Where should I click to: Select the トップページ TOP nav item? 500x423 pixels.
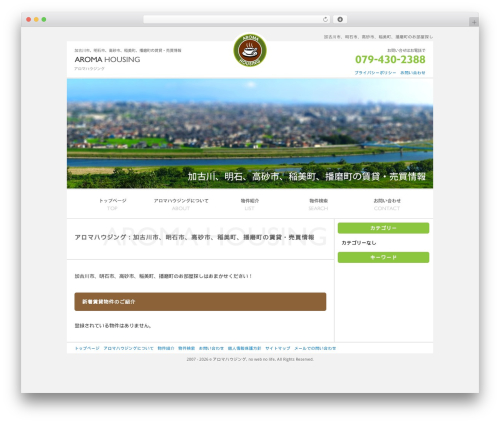pyautogui.click(x=112, y=204)
